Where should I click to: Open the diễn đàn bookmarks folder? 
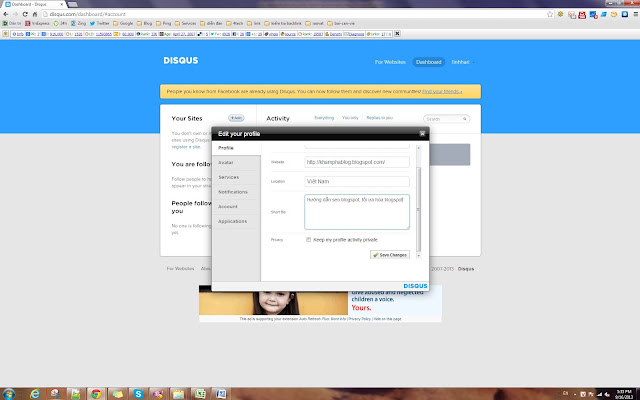211,23
